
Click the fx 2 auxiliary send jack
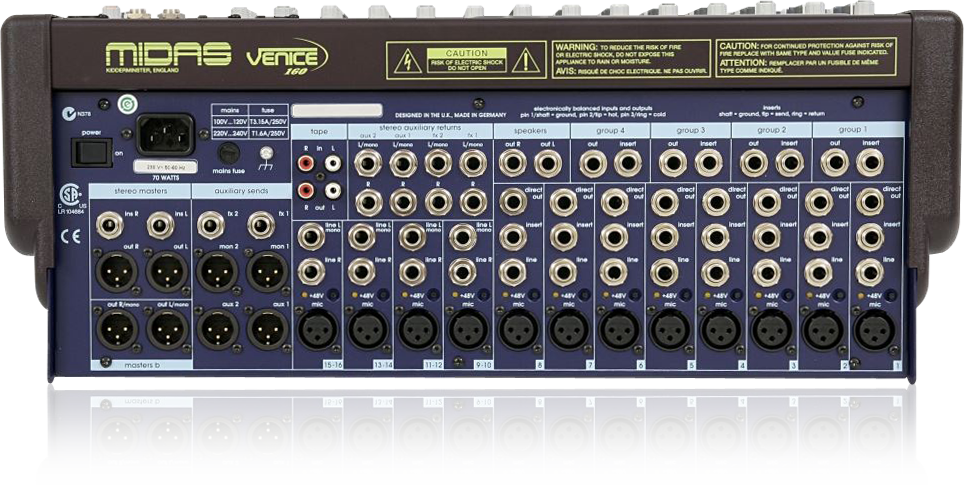[x=211, y=226]
